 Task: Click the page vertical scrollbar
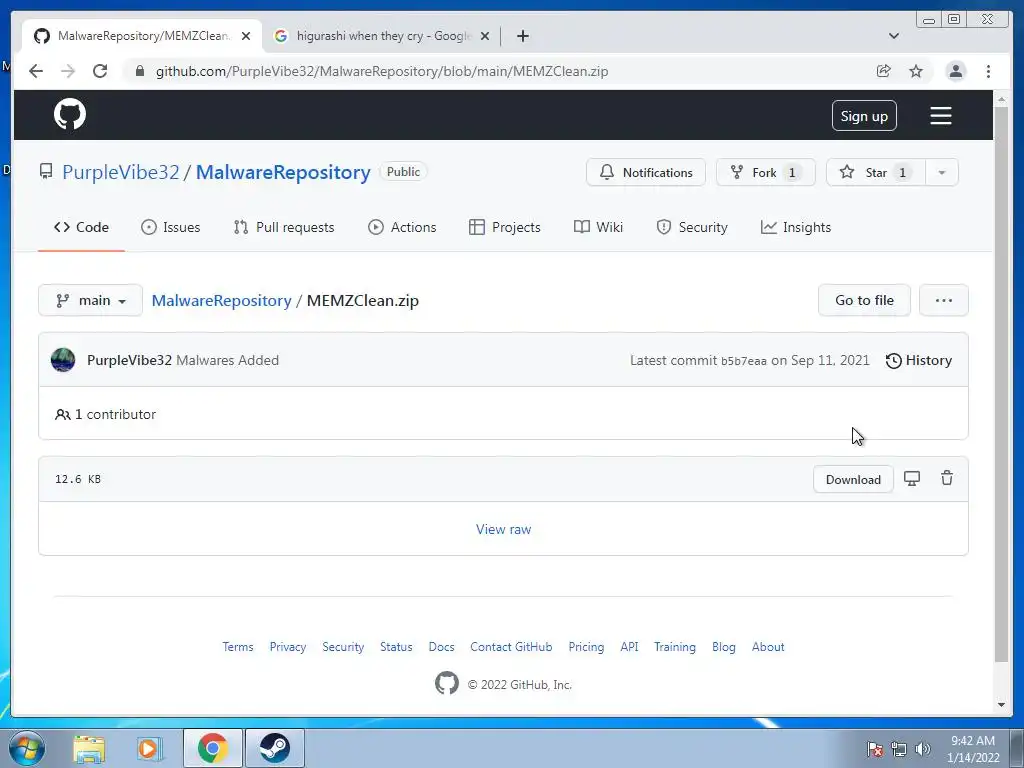click(1001, 384)
